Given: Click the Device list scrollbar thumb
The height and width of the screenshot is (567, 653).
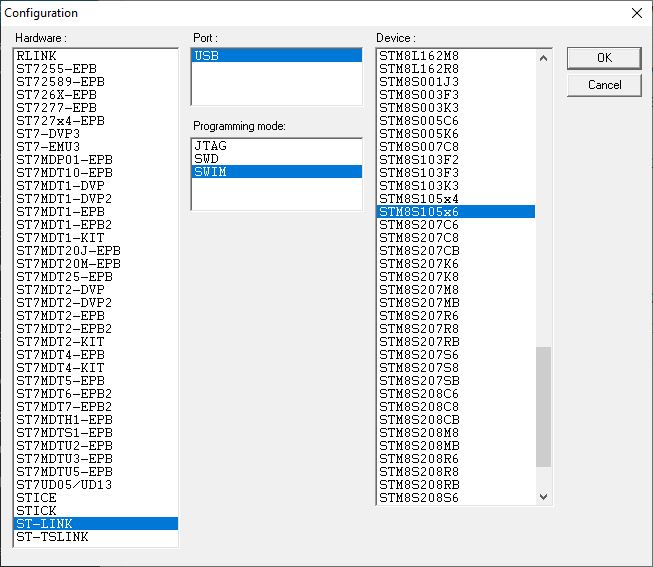Looking at the screenshot, I should tap(543, 407).
